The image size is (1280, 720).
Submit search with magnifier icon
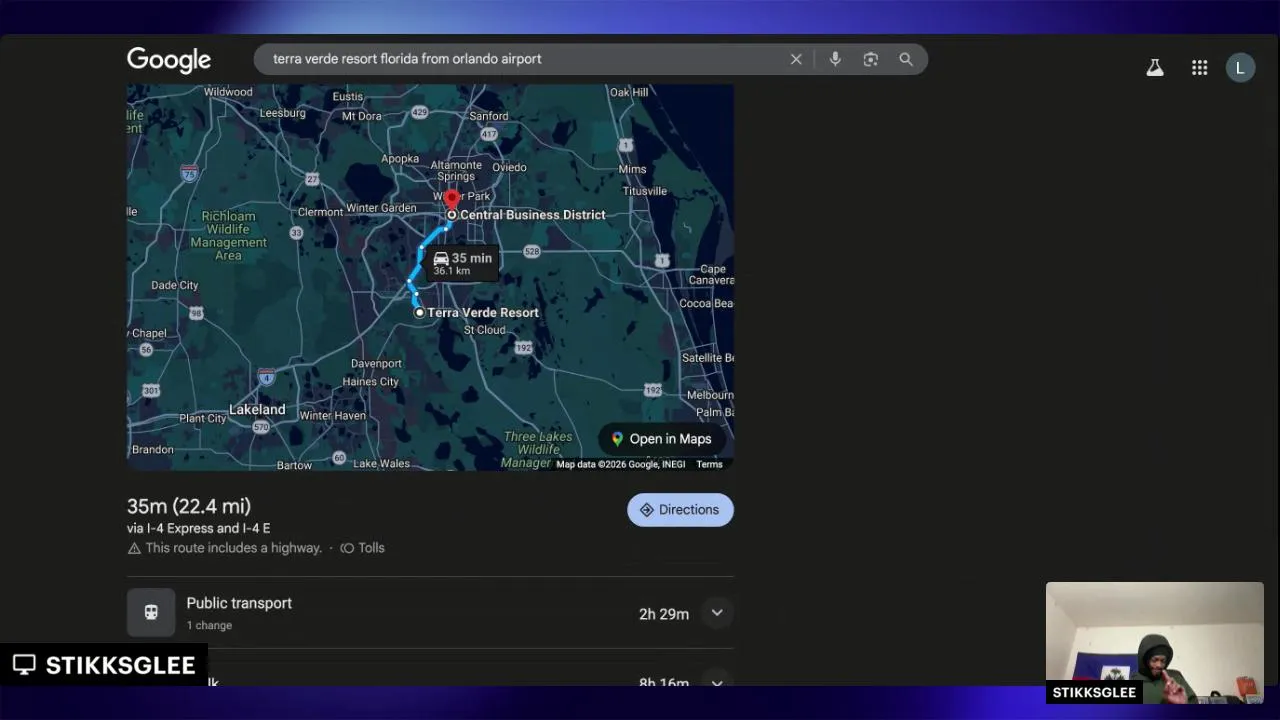(x=906, y=59)
